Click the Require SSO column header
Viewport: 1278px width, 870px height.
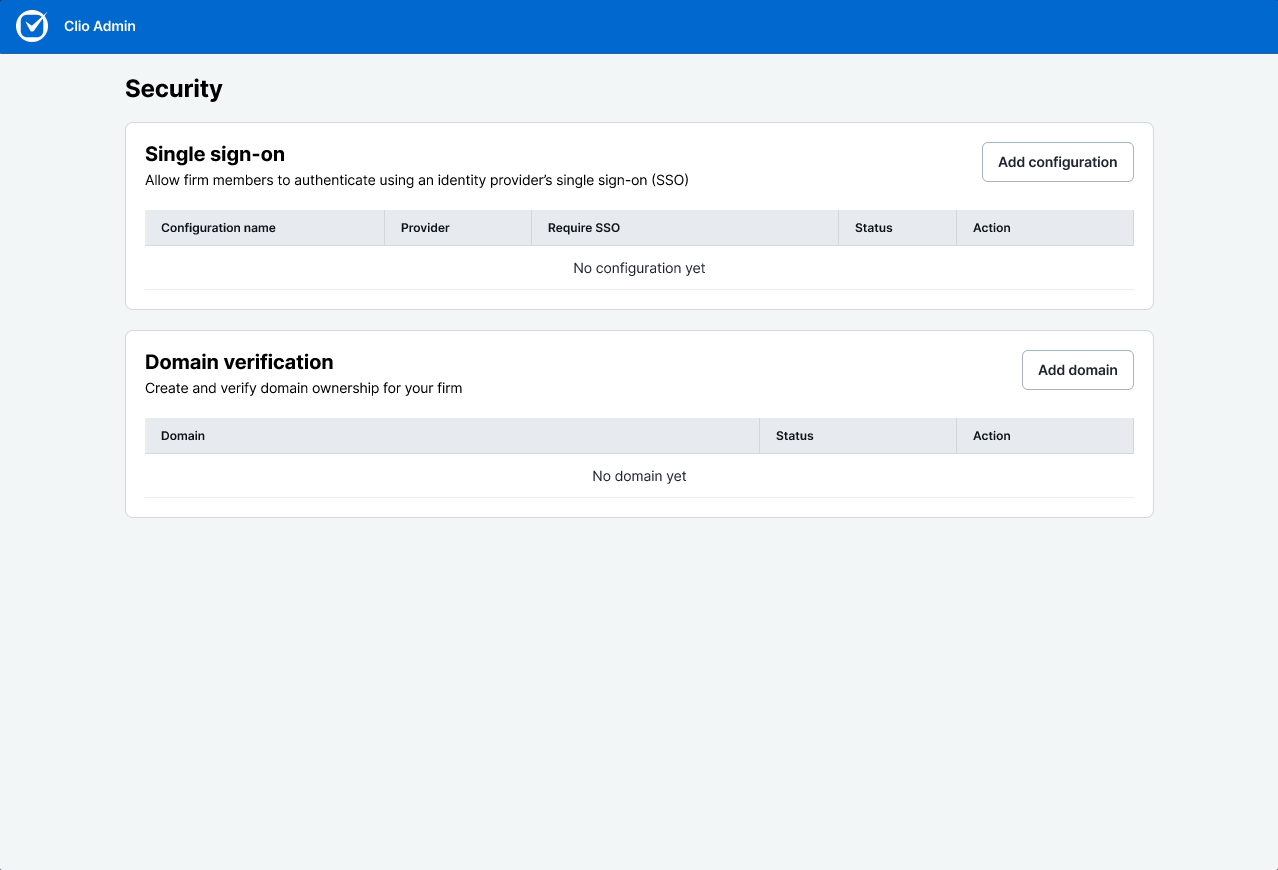coord(685,228)
